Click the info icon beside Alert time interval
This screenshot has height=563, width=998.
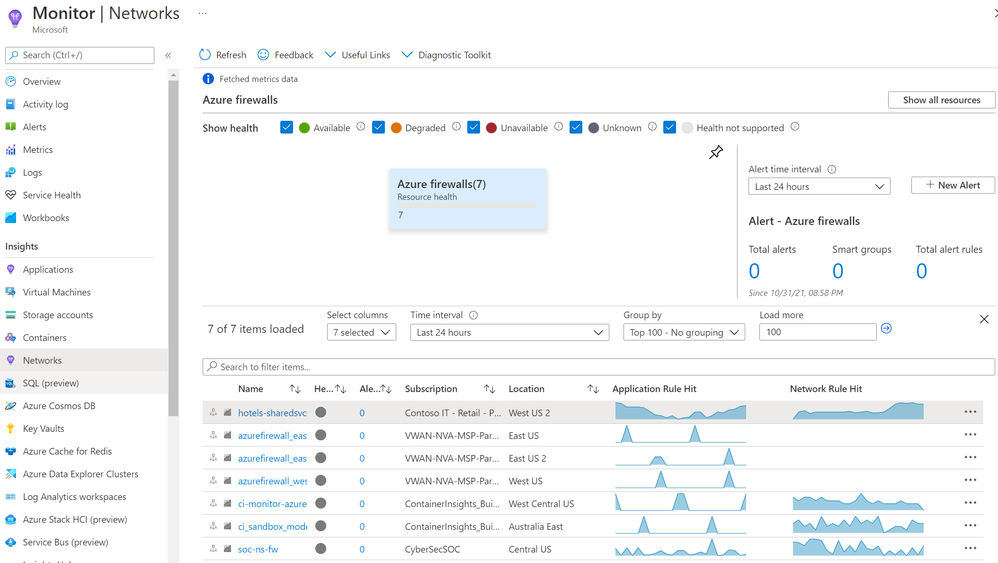click(x=832, y=170)
